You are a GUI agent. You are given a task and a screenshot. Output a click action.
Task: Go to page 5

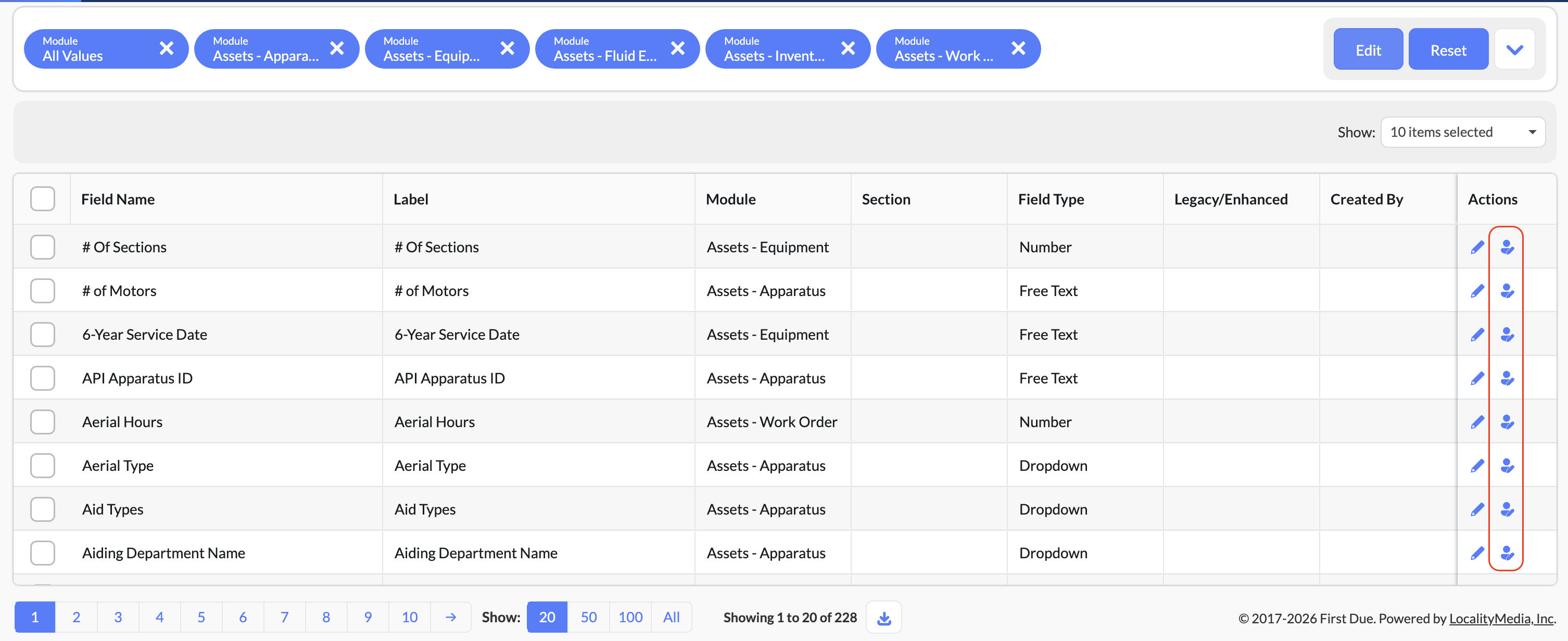point(201,617)
